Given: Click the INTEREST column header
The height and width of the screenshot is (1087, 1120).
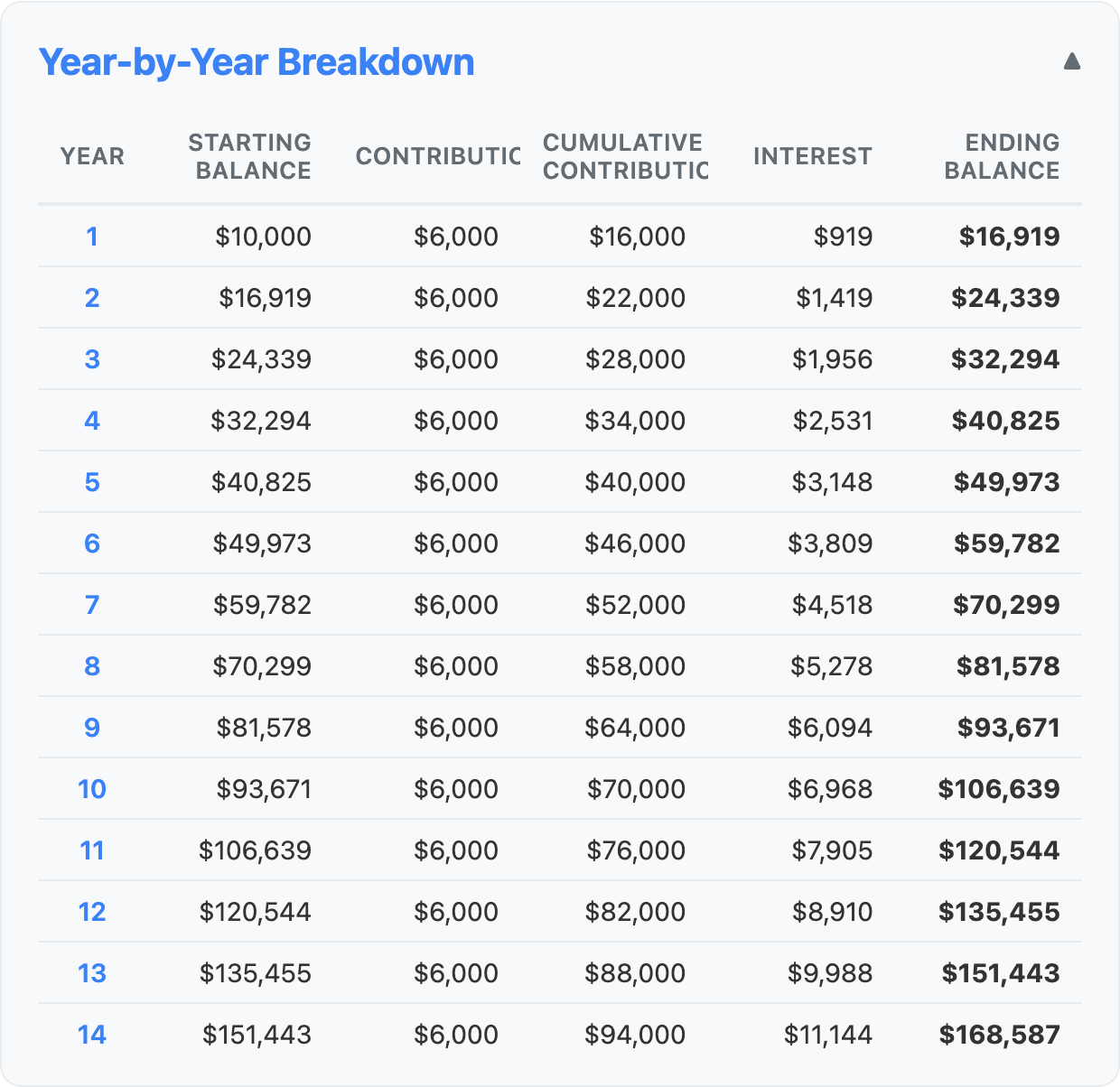Looking at the screenshot, I should tap(812, 155).
